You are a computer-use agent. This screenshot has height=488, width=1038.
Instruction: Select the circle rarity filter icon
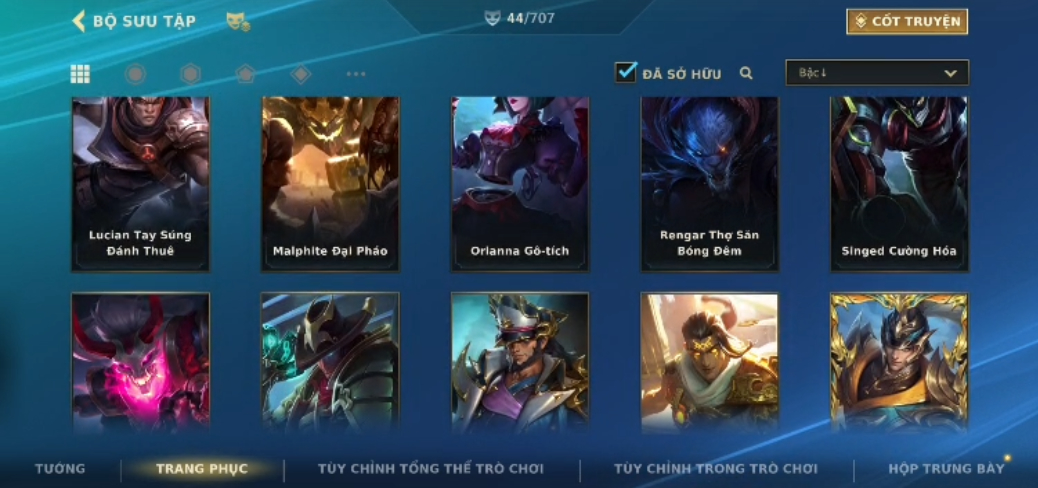click(135, 73)
